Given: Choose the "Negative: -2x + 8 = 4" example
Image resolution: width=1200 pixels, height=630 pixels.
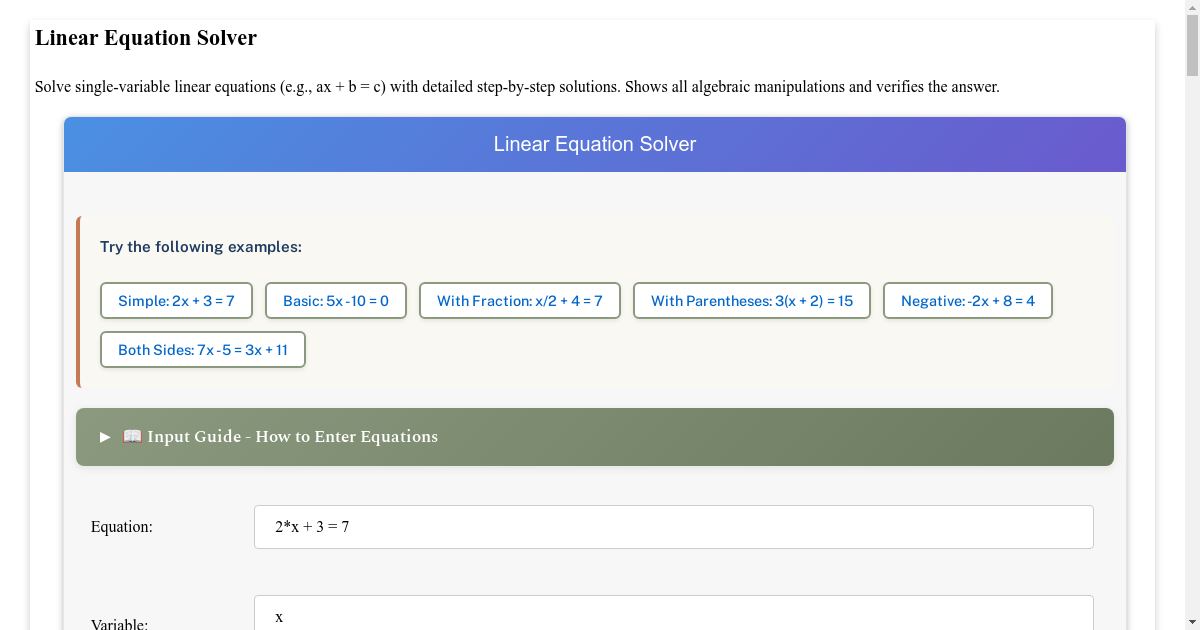Looking at the screenshot, I should pos(967,300).
